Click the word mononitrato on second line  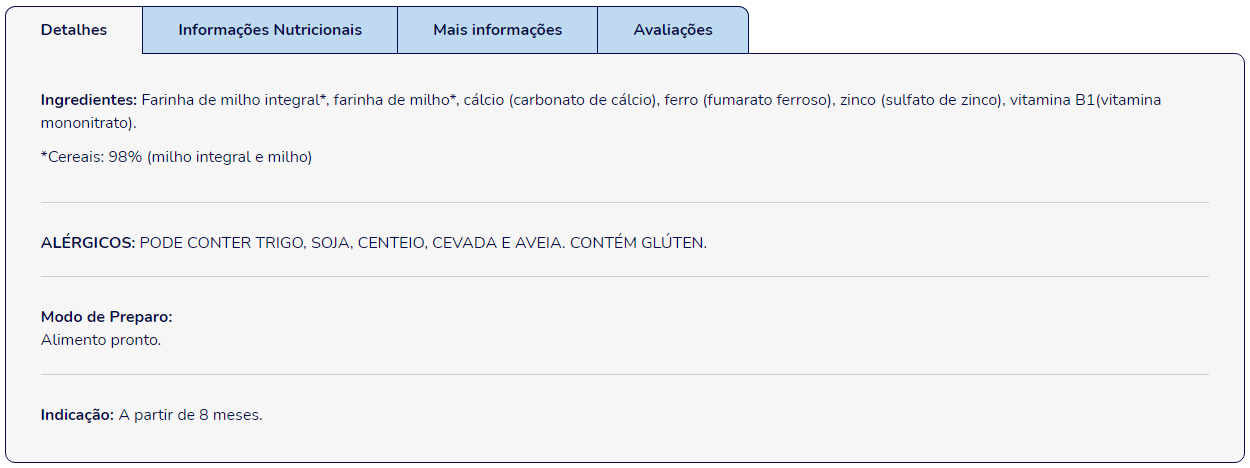click(87, 124)
